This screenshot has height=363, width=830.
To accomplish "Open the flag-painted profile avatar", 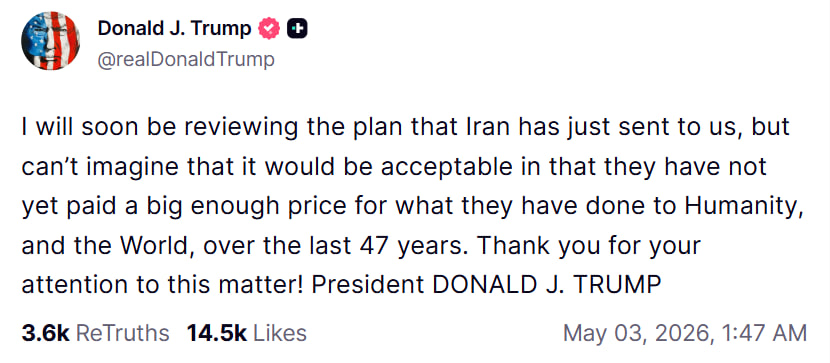I will (50, 41).
